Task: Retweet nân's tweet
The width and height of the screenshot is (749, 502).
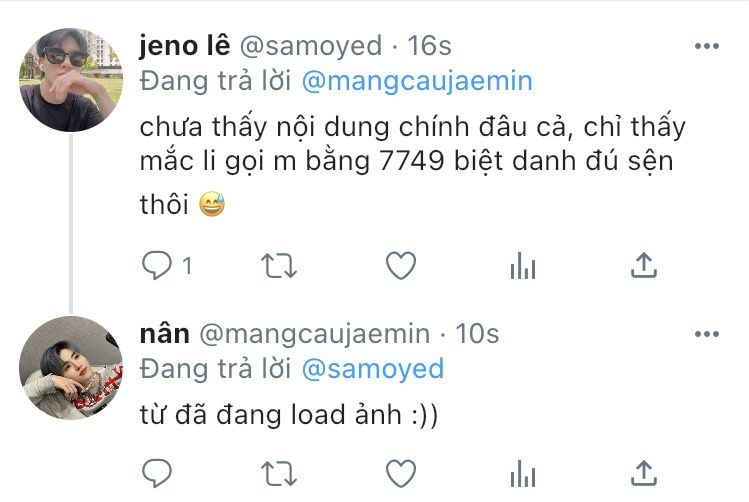Action: pyautogui.click(x=279, y=473)
